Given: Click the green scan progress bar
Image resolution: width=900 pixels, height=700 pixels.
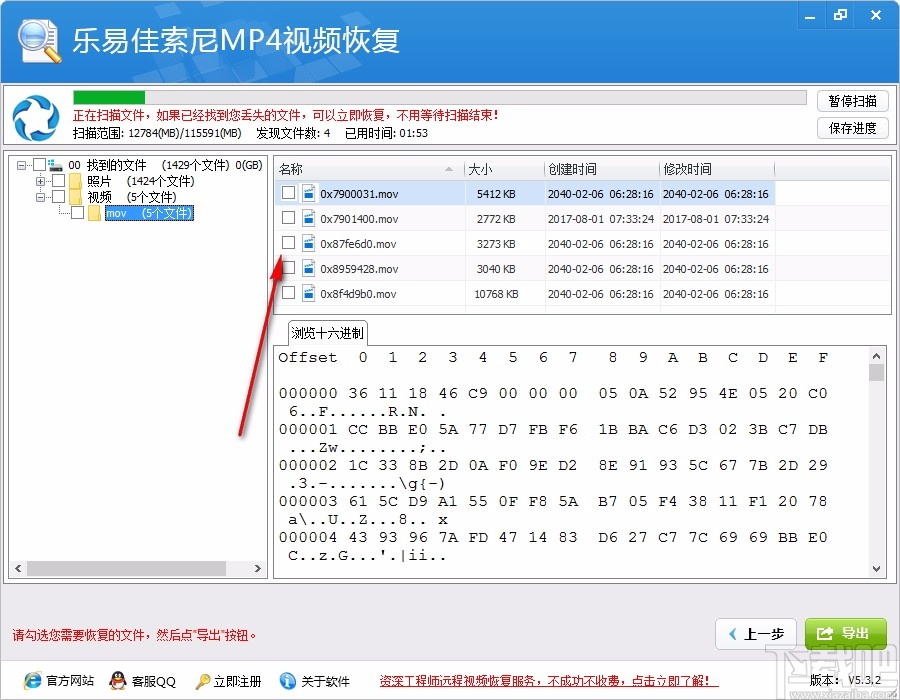Looking at the screenshot, I should (110, 97).
